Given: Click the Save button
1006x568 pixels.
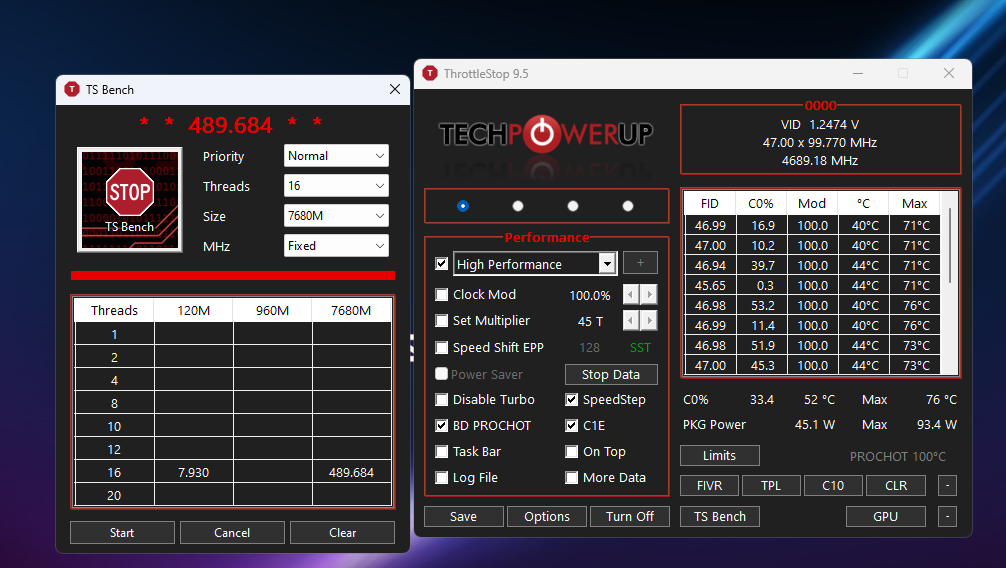Looking at the screenshot, I should pos(463,517).
